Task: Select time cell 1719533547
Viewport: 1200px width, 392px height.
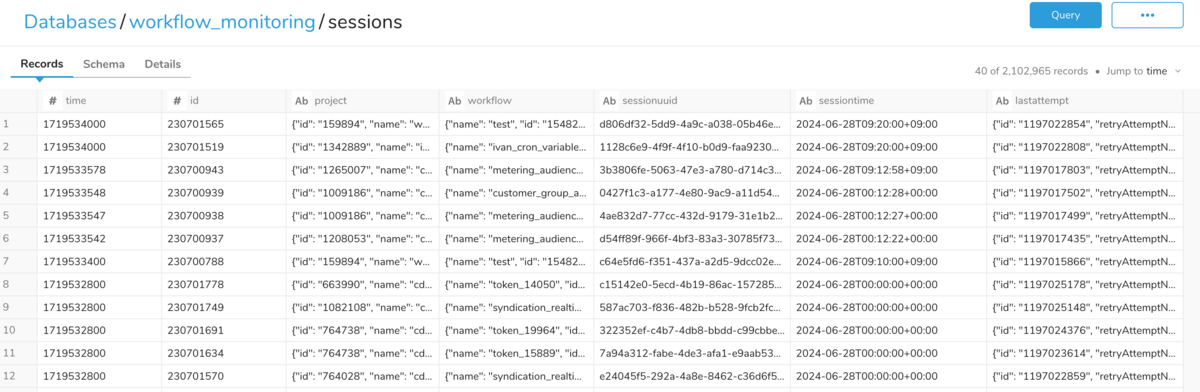Action: click(x=99, y=215)
